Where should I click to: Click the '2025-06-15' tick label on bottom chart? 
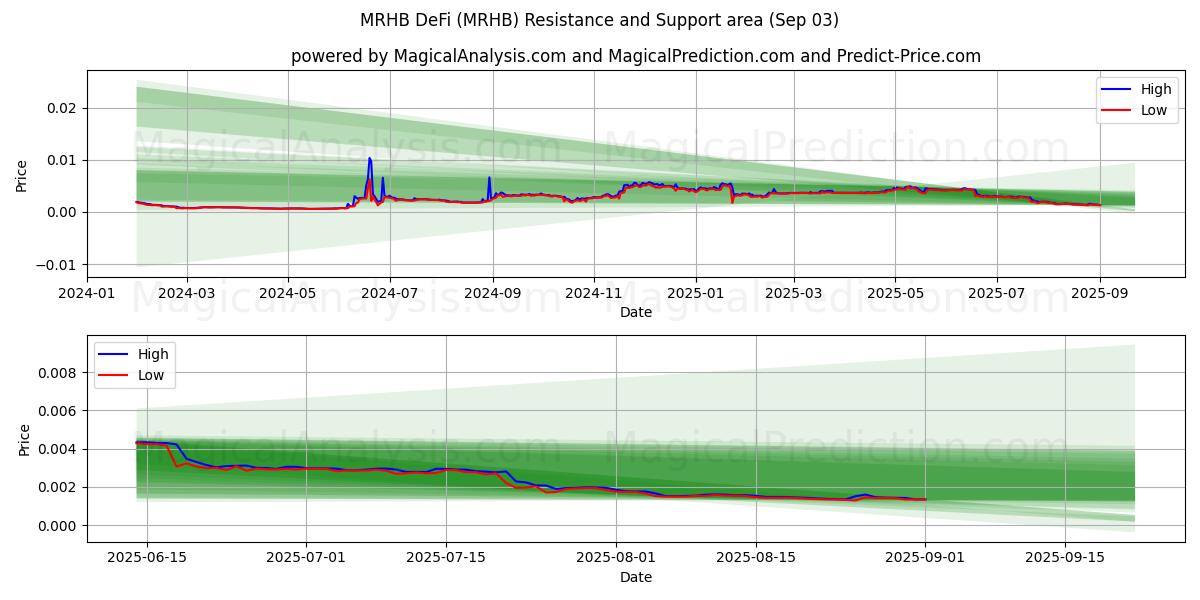tap(147, 558)
